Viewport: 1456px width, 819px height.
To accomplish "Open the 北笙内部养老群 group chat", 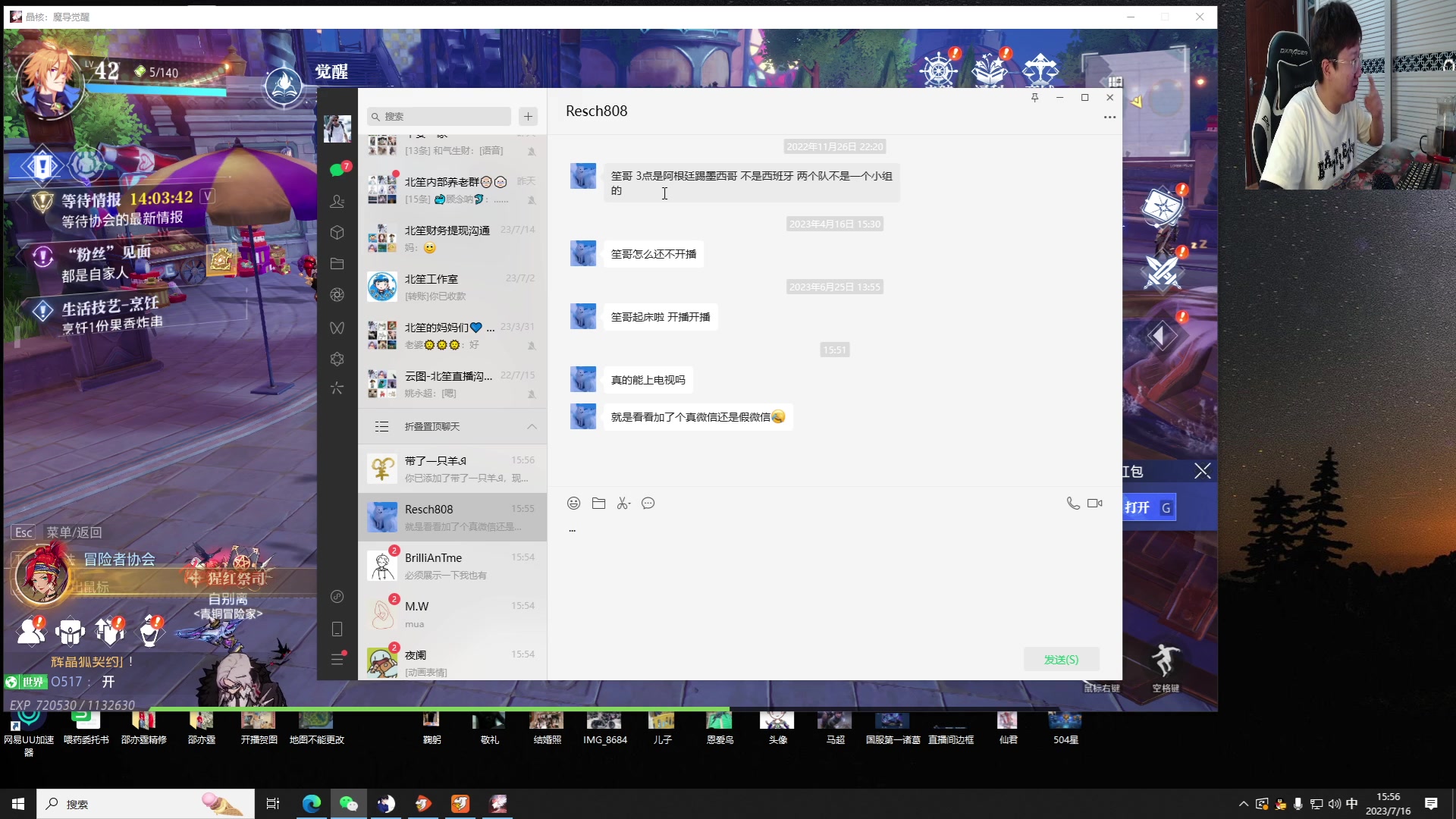I will pos(453,190).
